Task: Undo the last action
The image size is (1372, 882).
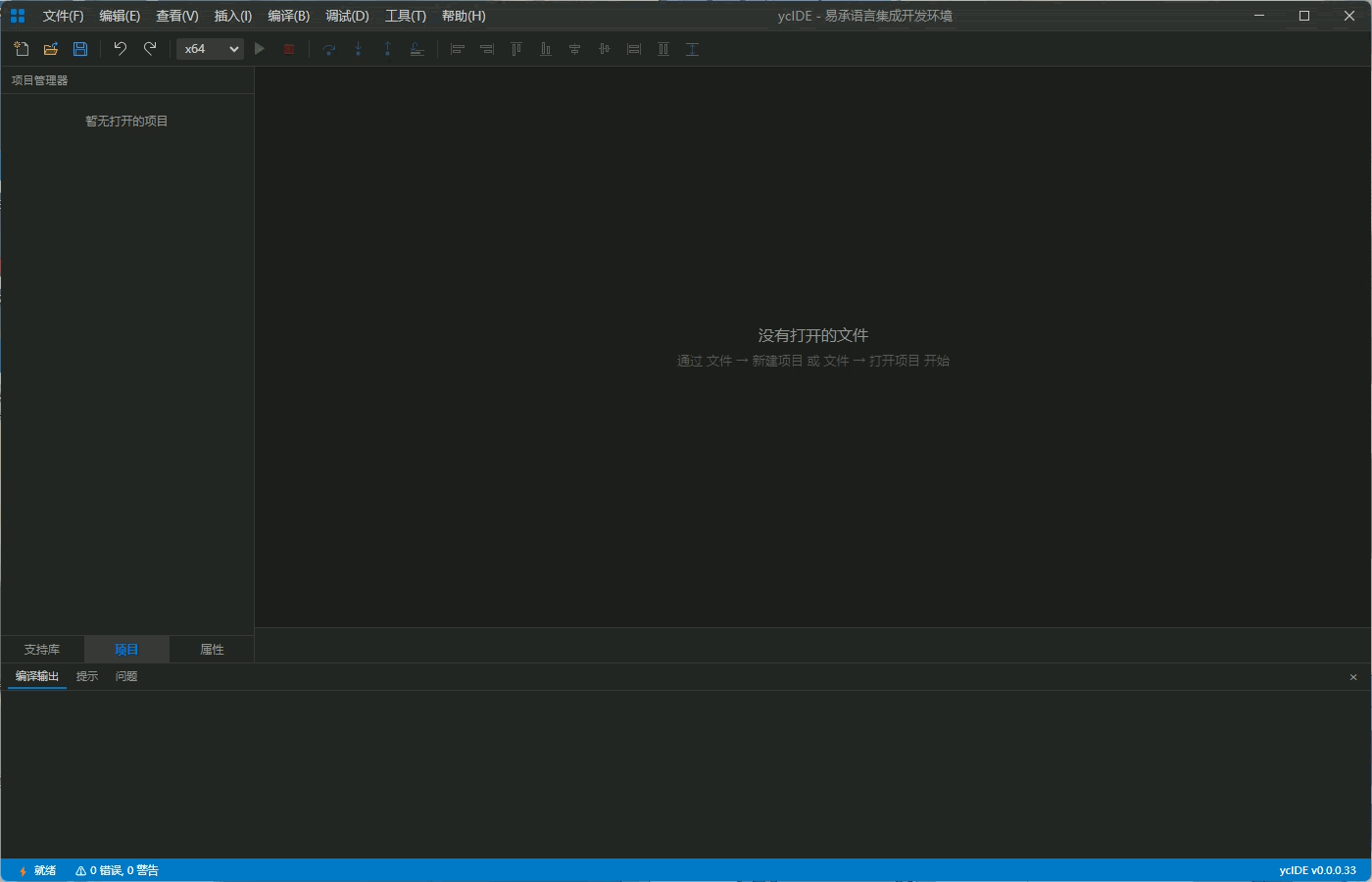Action: 121,49
